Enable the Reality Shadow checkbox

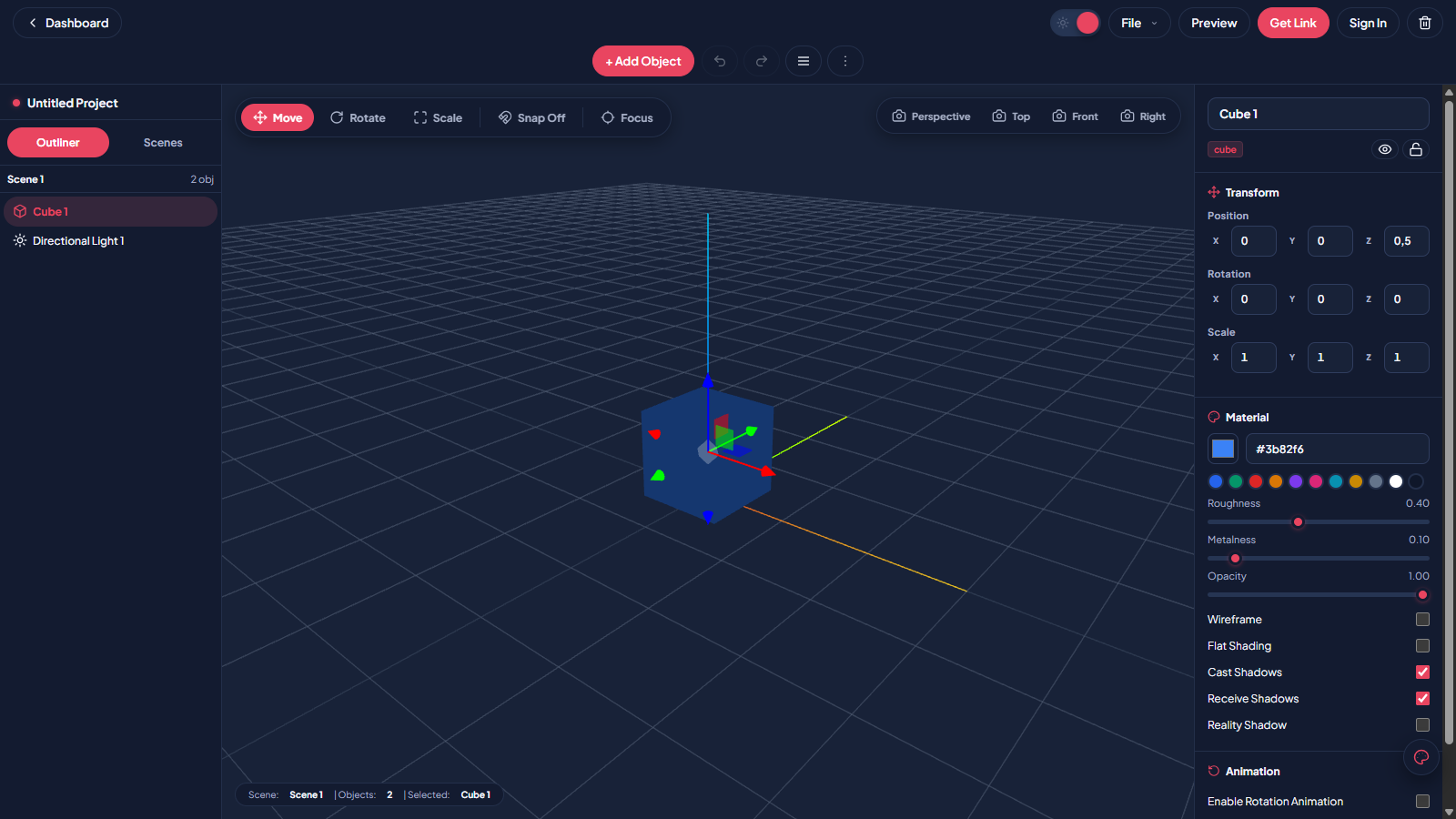(1422, 725)
